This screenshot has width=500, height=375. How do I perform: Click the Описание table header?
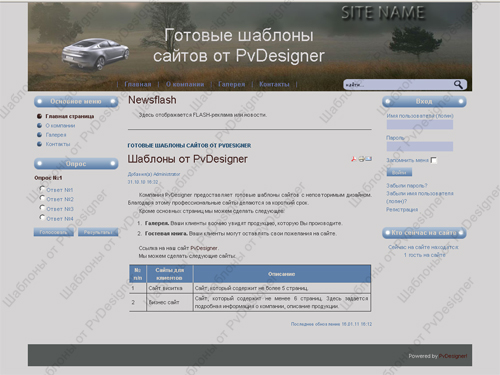coord(282,274)
